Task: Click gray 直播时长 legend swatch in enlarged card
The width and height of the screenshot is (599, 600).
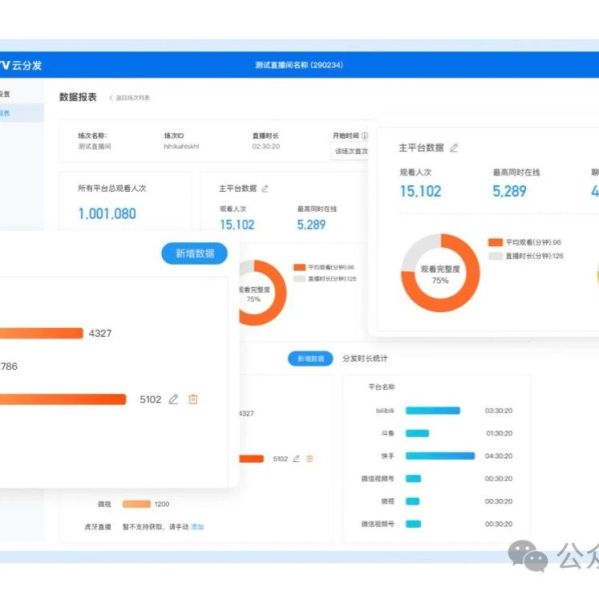Action: pyautogui.click(x=495, y=256)
